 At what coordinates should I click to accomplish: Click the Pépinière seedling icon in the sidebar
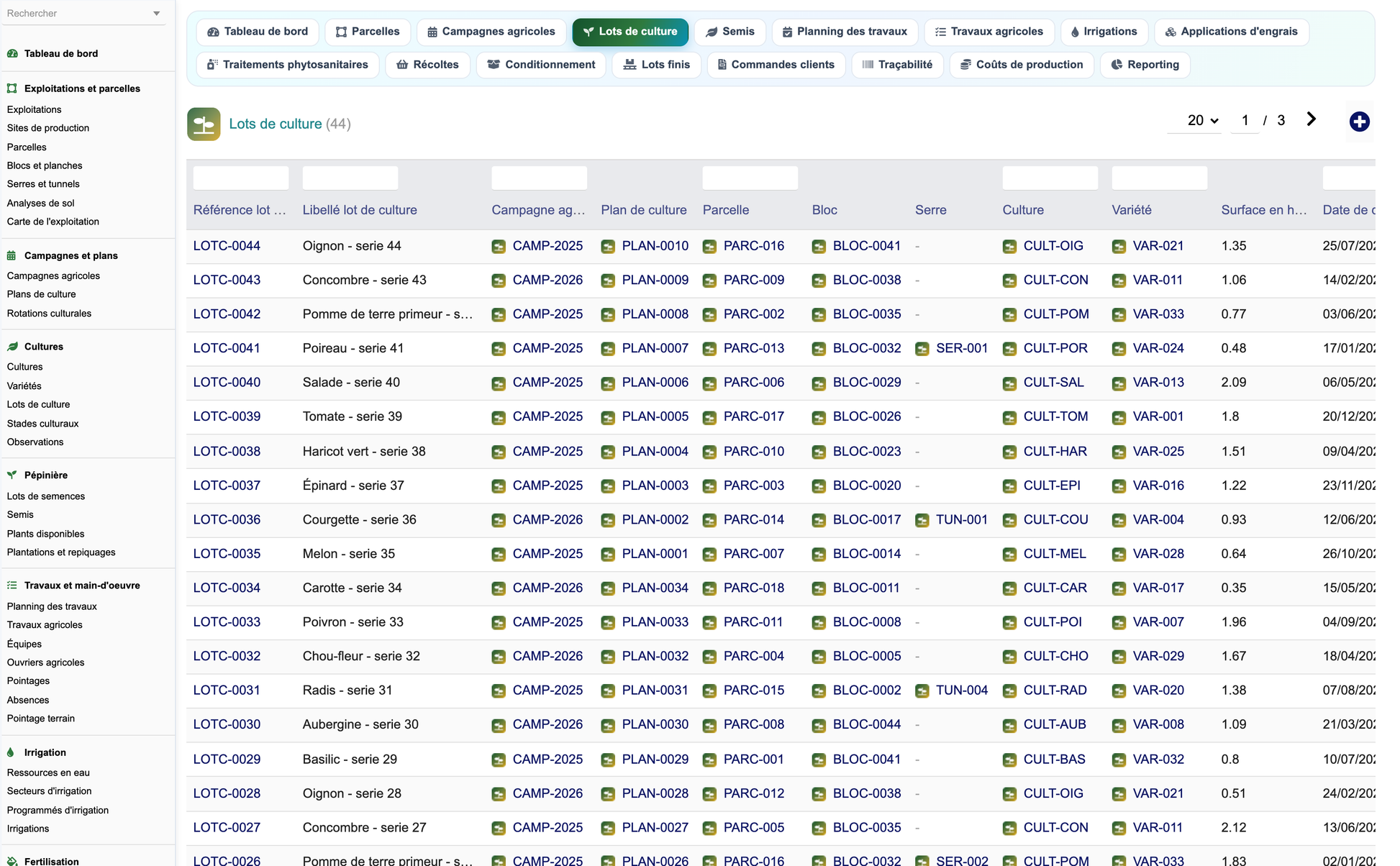coord(12,475)
